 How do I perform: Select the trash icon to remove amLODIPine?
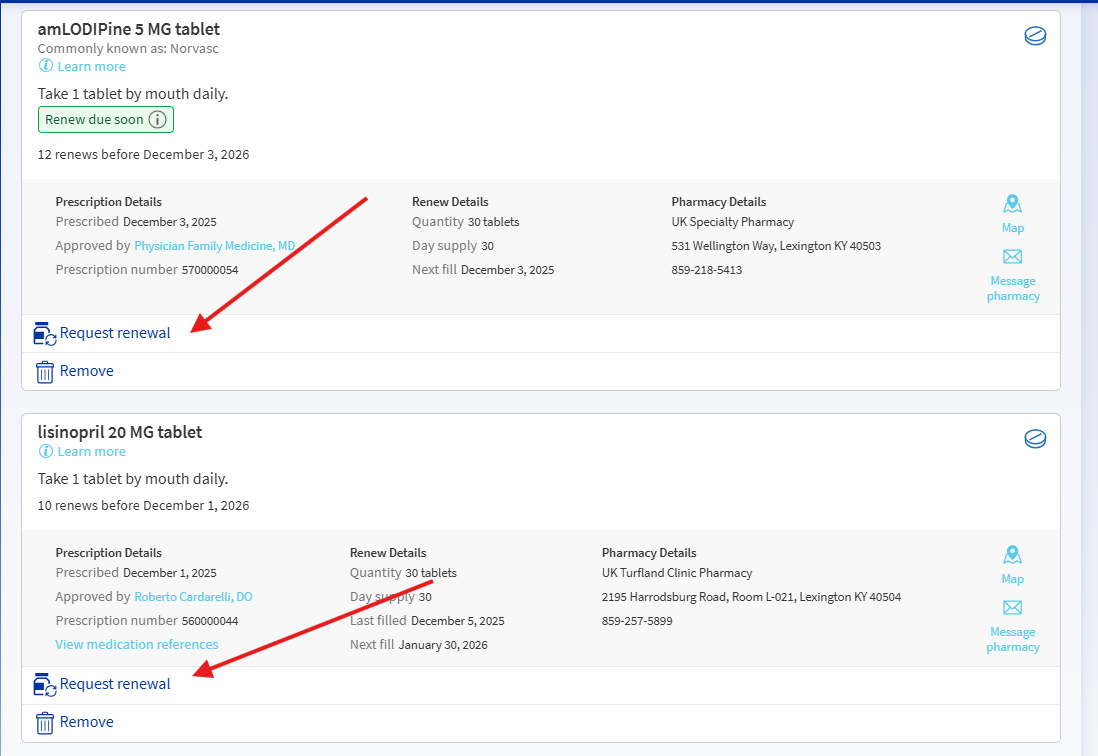44,371
